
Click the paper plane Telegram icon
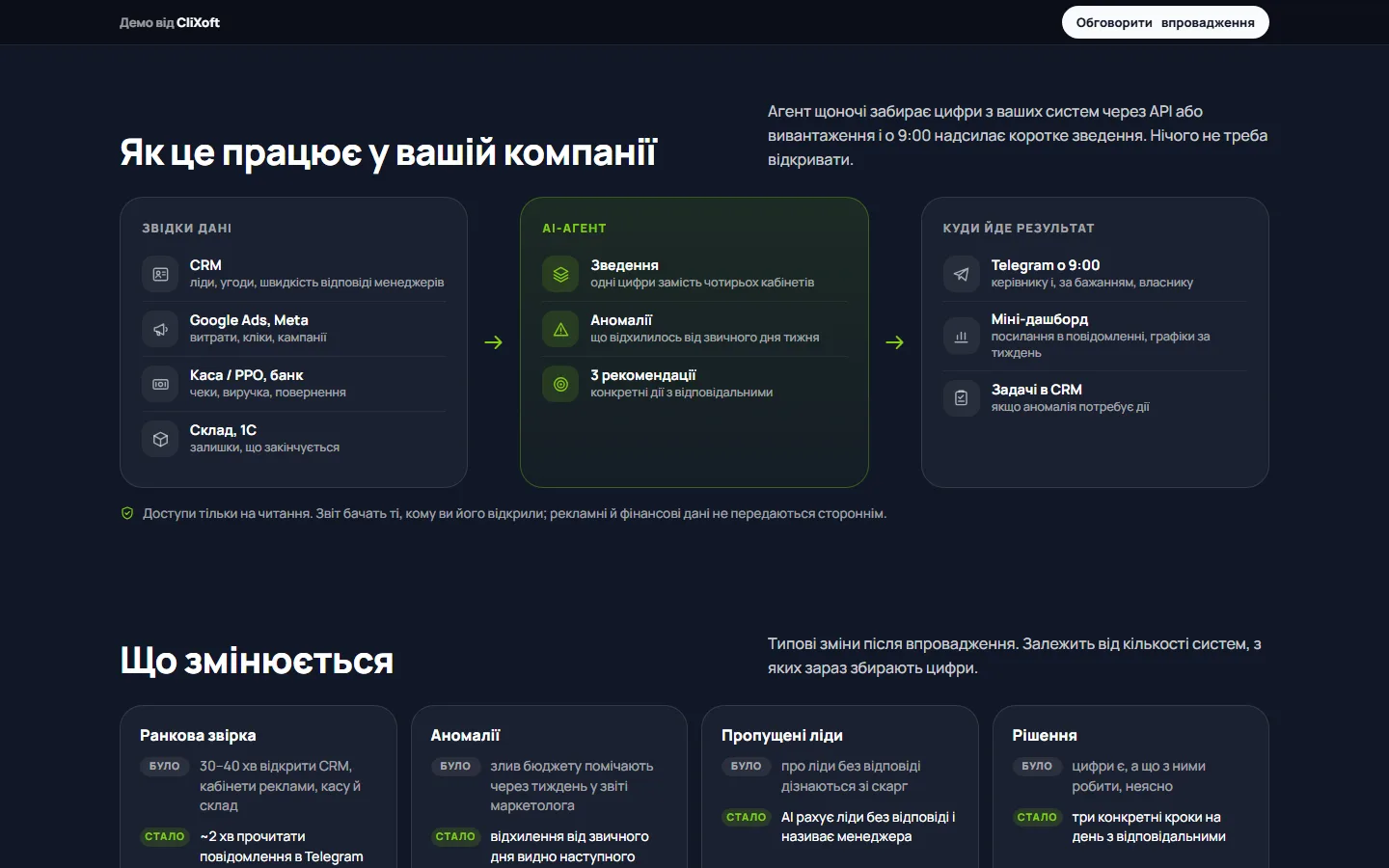pos(961,274)
